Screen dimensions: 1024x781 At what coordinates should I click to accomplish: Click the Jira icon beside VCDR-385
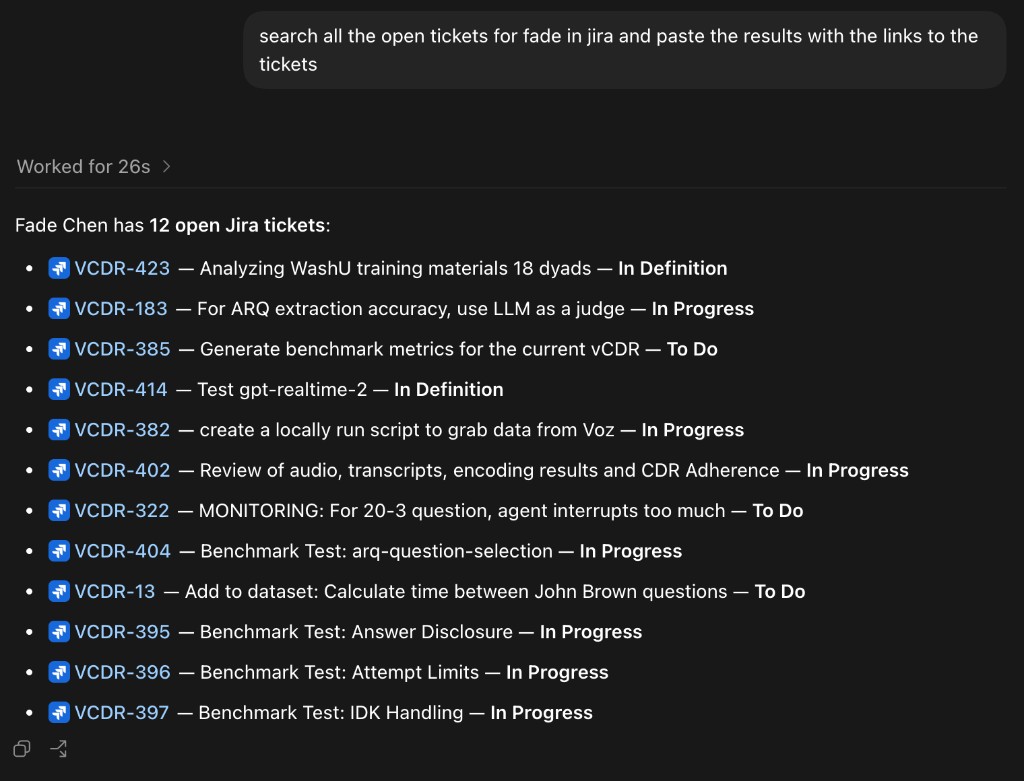59,349
